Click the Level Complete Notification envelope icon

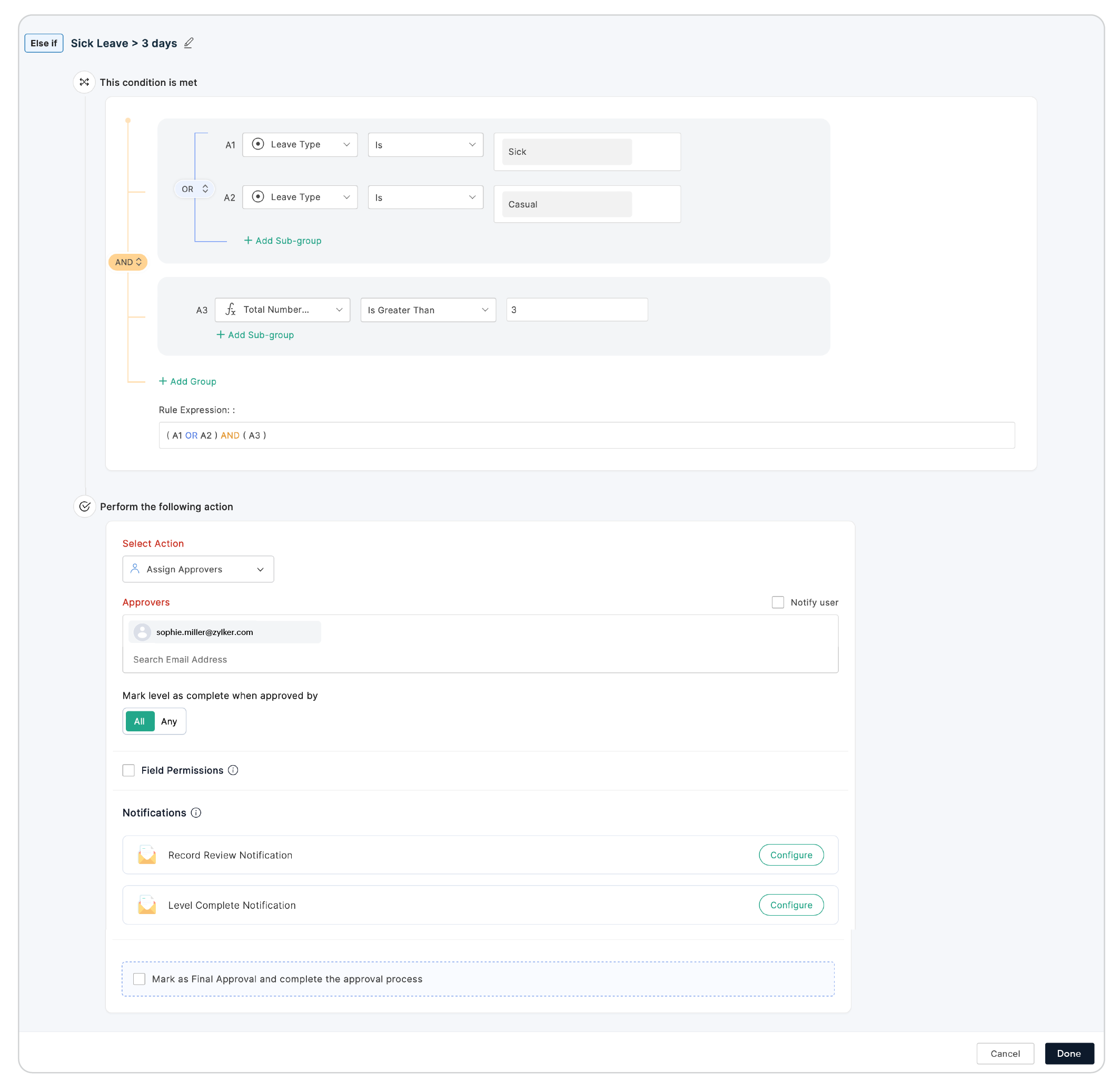click(147, 905)
